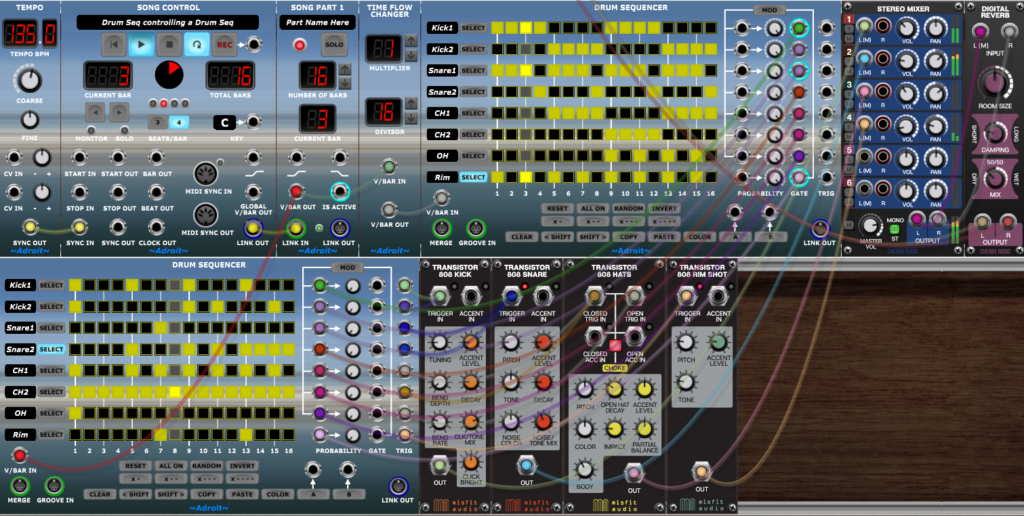Set beats per bar to 3
The height and width of the screenshot is (516, 1024).
tap(158, 122)
